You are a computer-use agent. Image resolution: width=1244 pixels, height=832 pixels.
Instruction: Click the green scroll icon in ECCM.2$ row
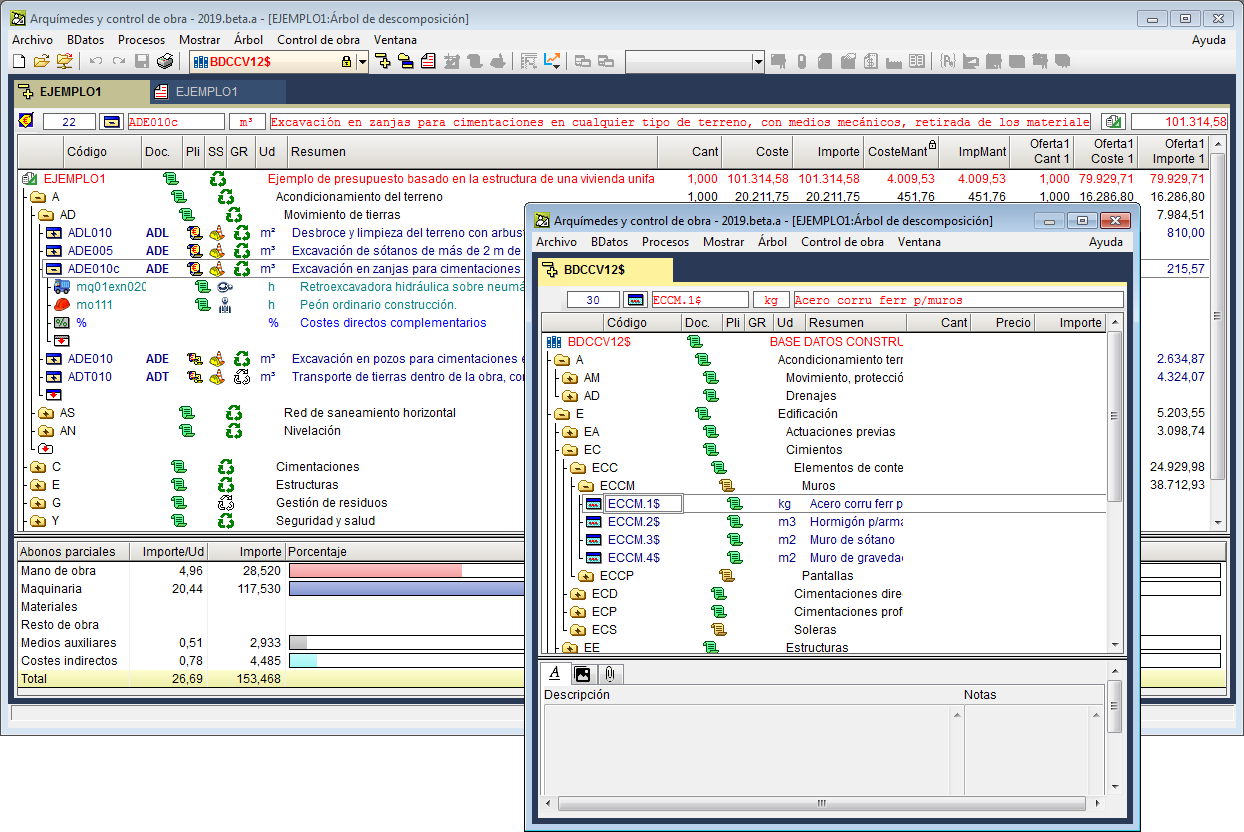point(735,522)
